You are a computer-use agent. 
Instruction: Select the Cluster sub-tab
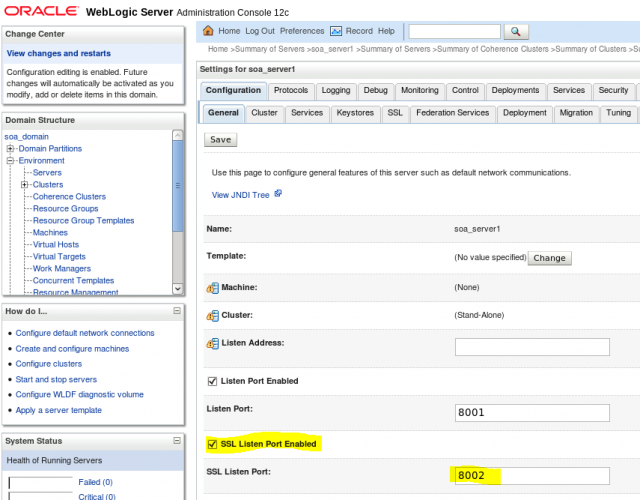click(264, 113)
